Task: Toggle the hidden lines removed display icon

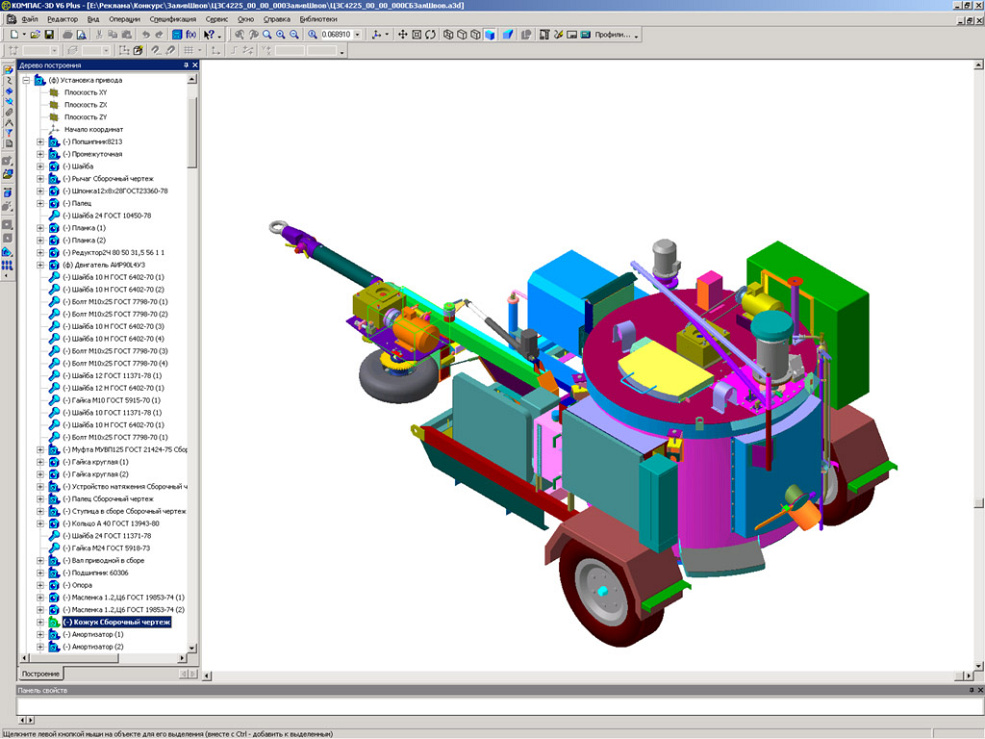Action: (462, 34)
